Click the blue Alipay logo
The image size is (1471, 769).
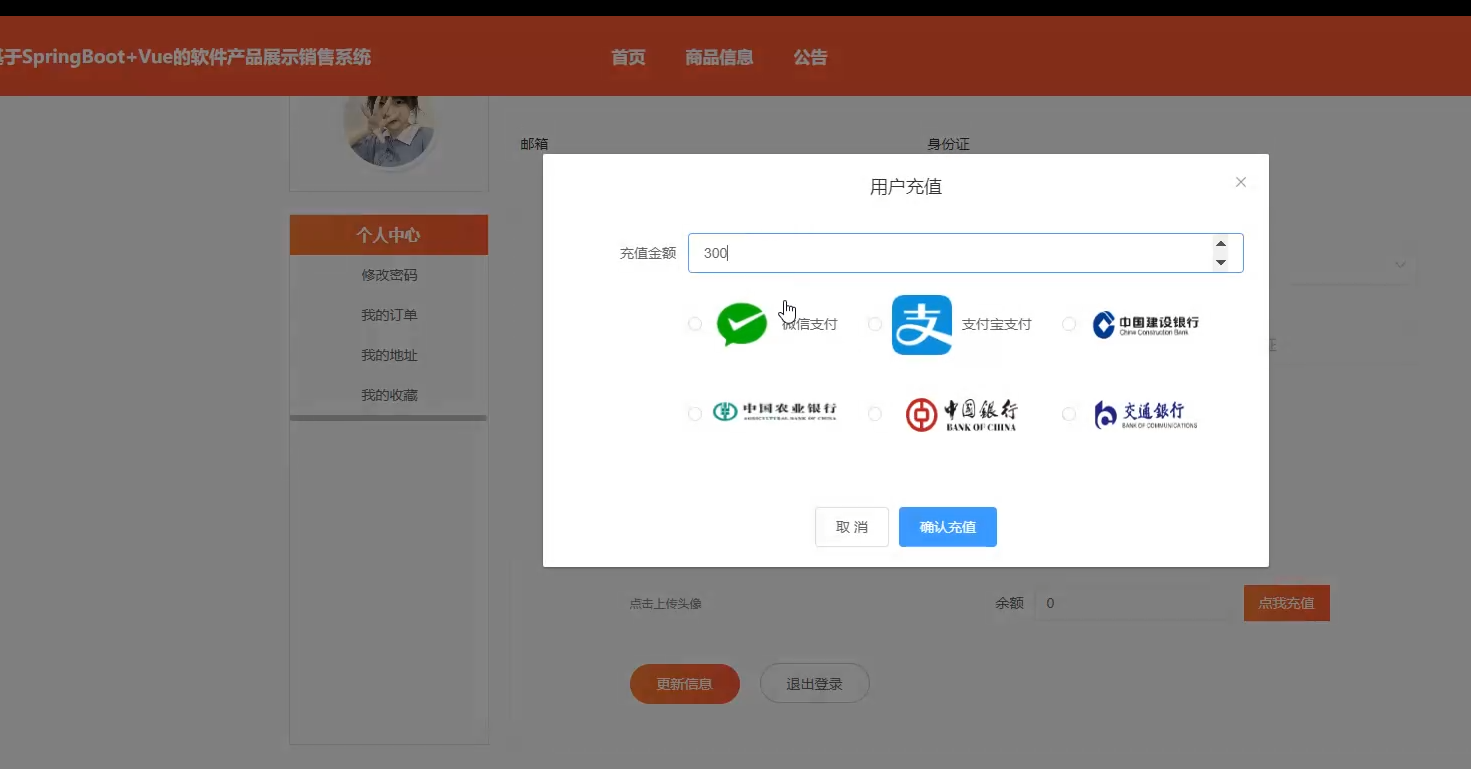pos(922,325)
